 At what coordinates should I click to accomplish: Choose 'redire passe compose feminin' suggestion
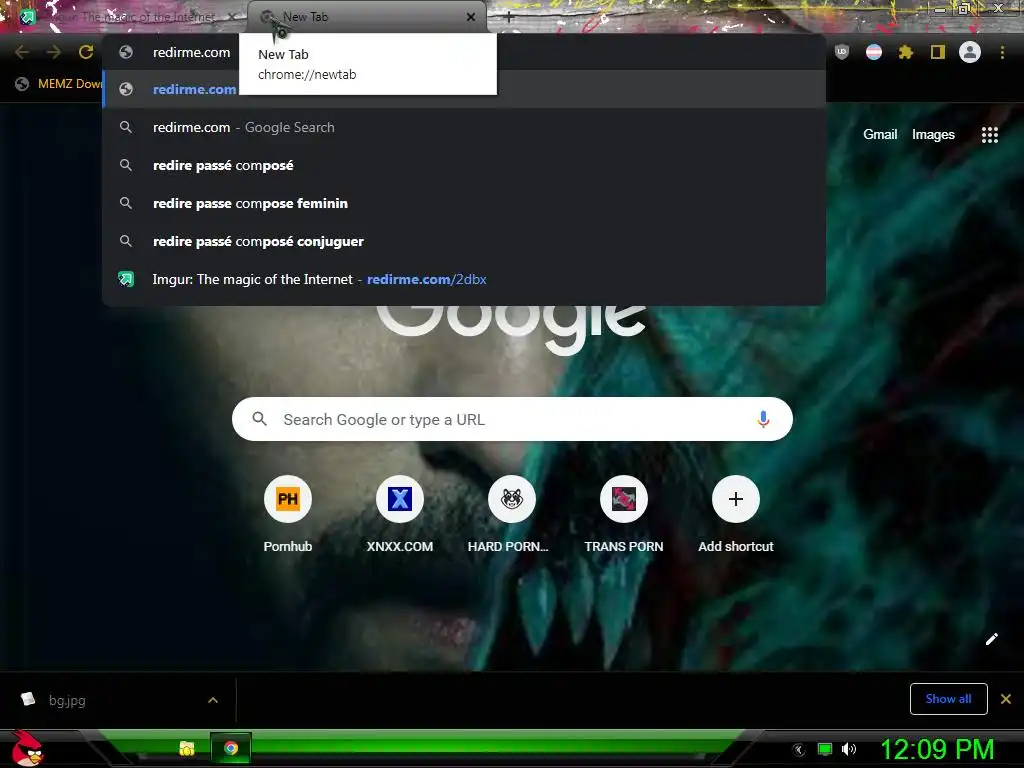(464, 203)
